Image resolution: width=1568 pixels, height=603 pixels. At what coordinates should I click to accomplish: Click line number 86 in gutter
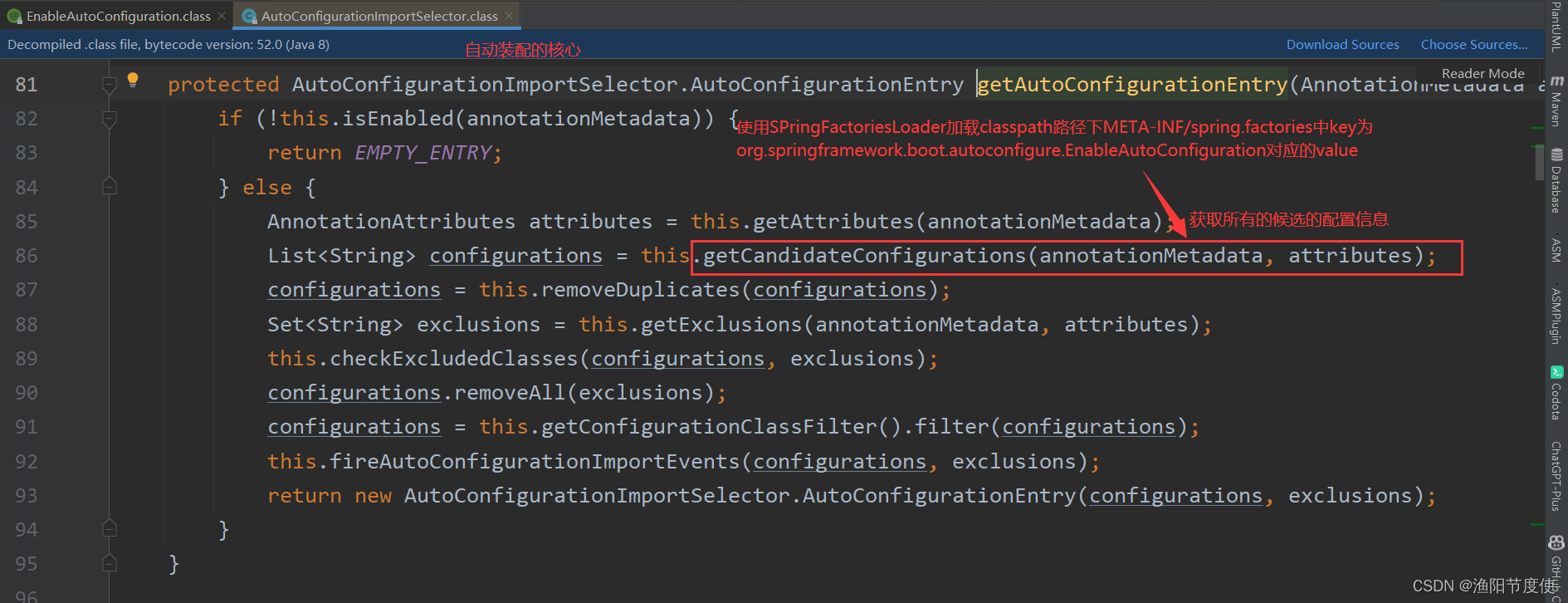(27, 256)
